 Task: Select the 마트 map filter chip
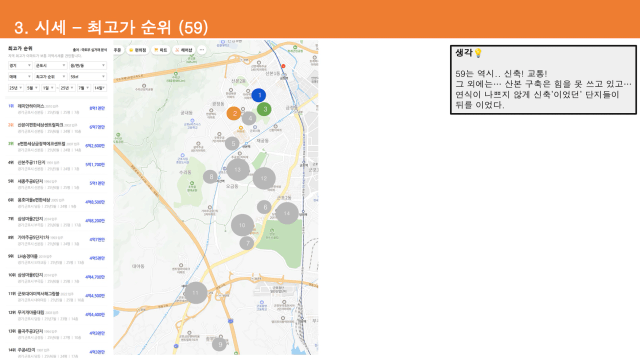pos(161,50)
